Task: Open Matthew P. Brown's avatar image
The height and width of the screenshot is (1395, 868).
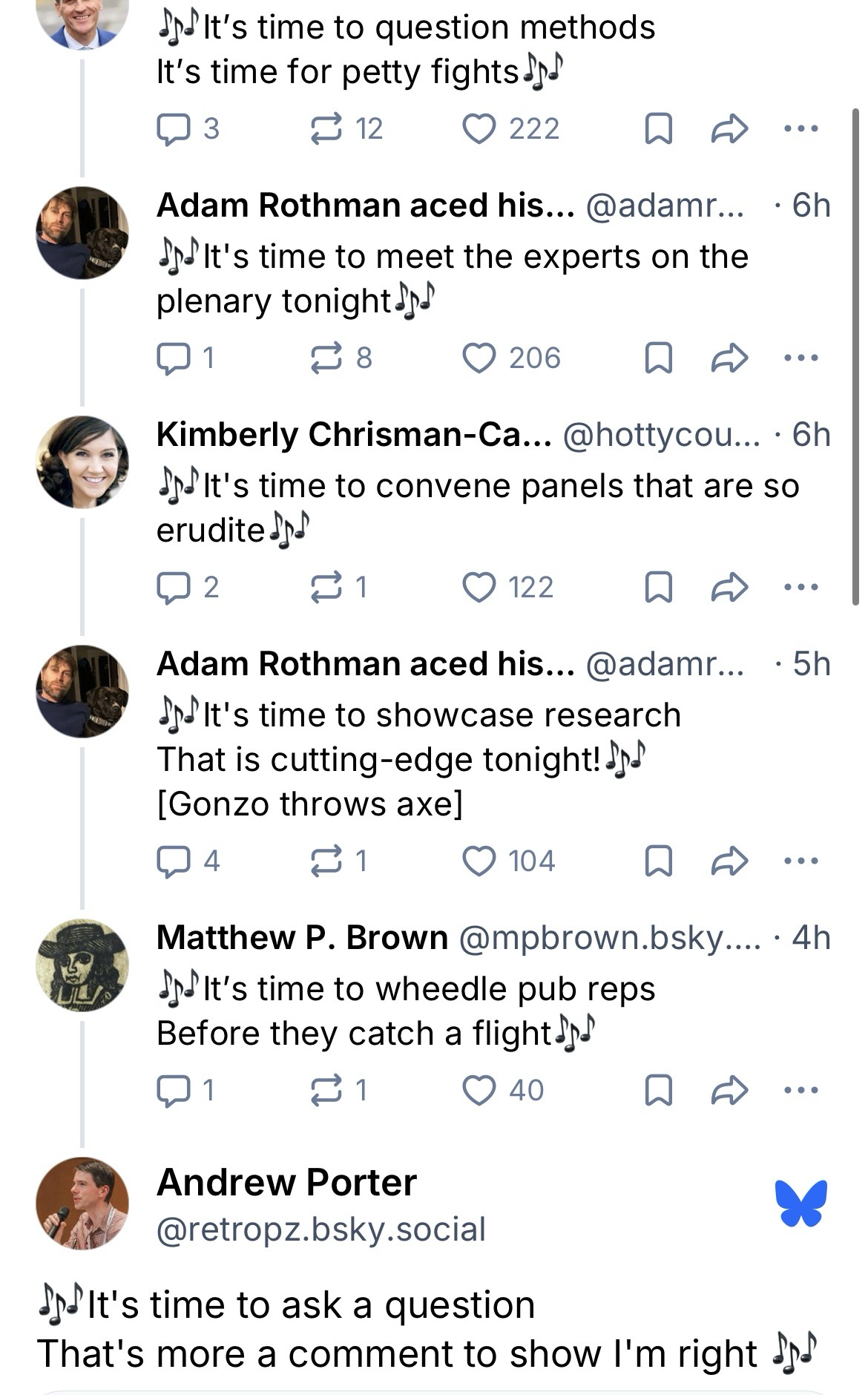Action: (x=82, y=965)
